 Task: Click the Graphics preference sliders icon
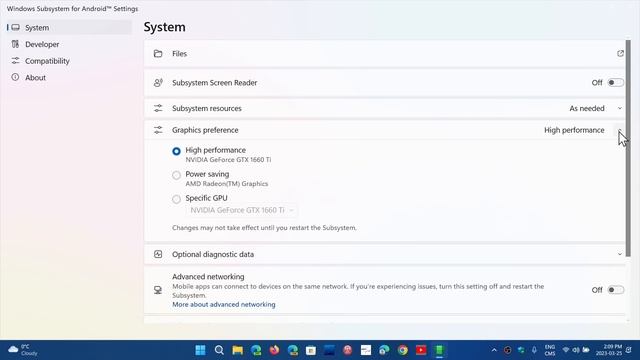(158, 130)
